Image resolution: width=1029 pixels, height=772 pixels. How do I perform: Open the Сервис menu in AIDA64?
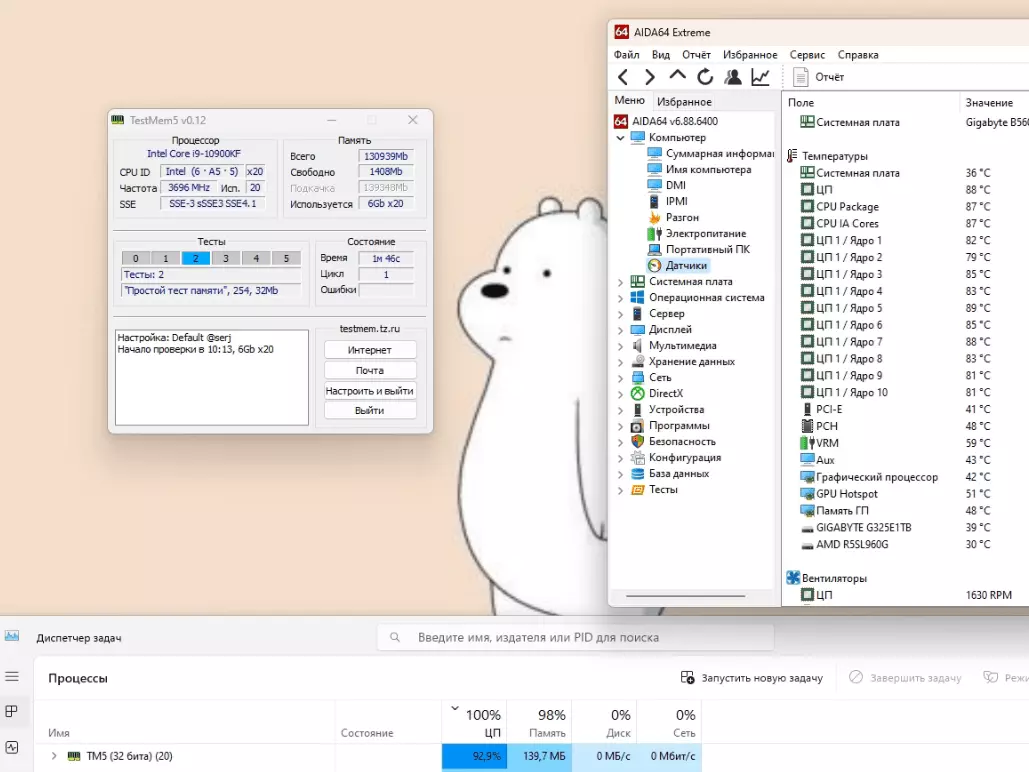pyautogui.click(x=807, y=54)
